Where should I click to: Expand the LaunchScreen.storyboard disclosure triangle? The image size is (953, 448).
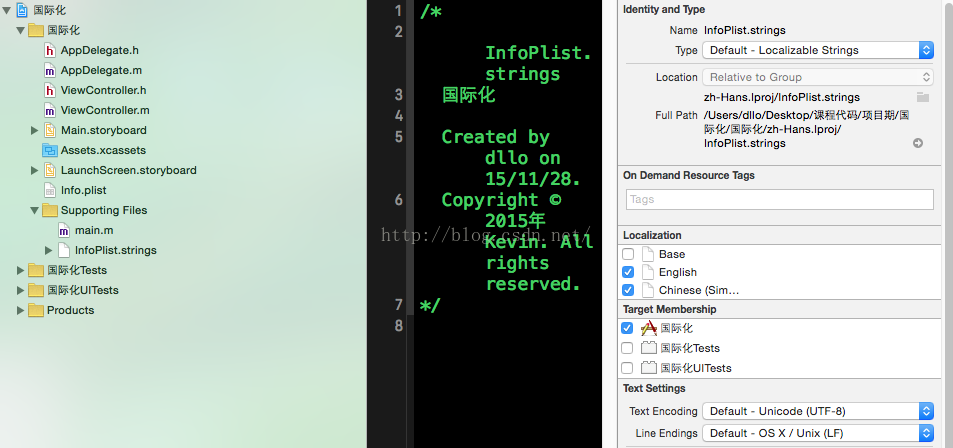click(35, 170)
